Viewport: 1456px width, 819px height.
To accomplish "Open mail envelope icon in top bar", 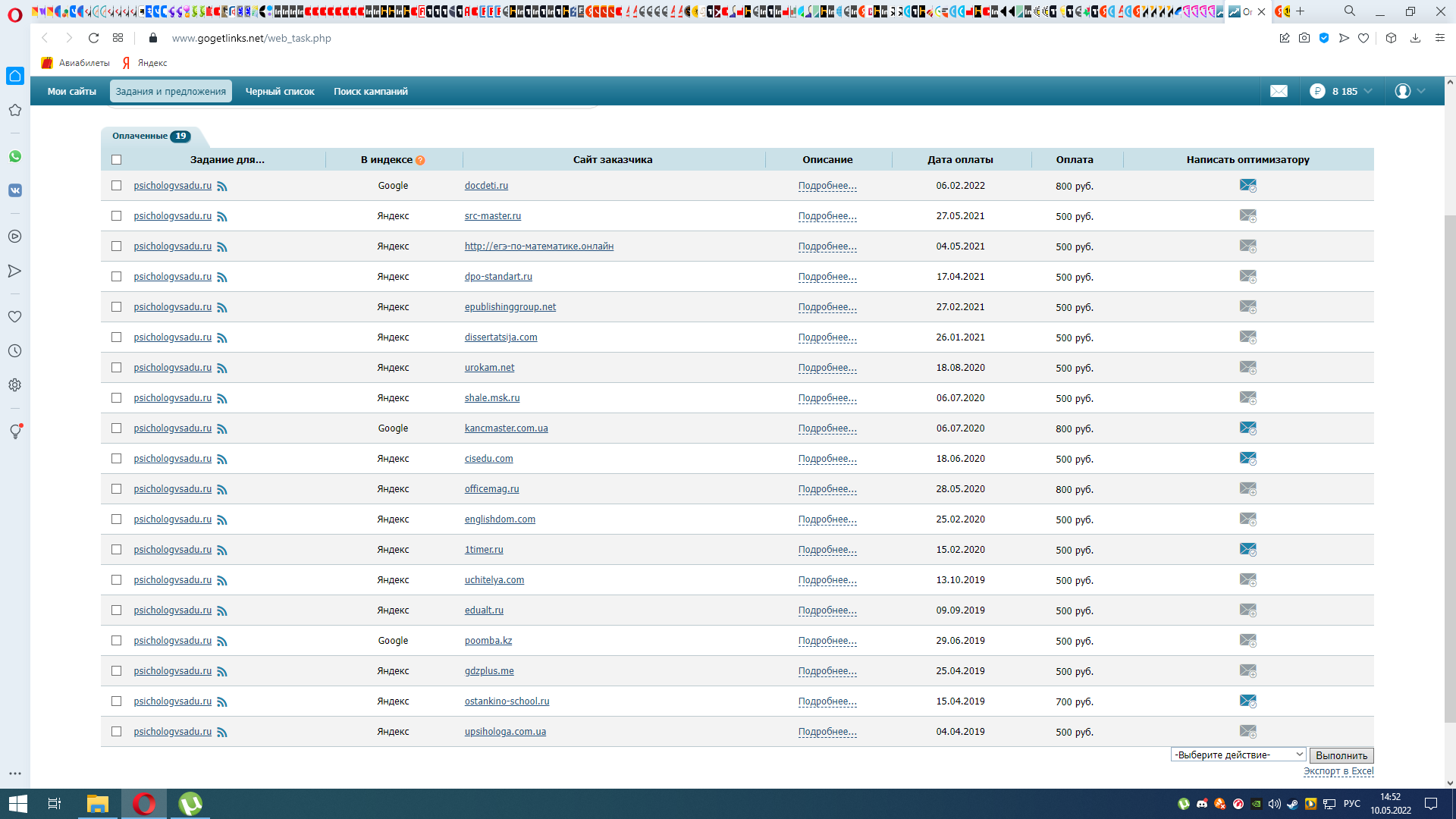I will [1279, 91].
